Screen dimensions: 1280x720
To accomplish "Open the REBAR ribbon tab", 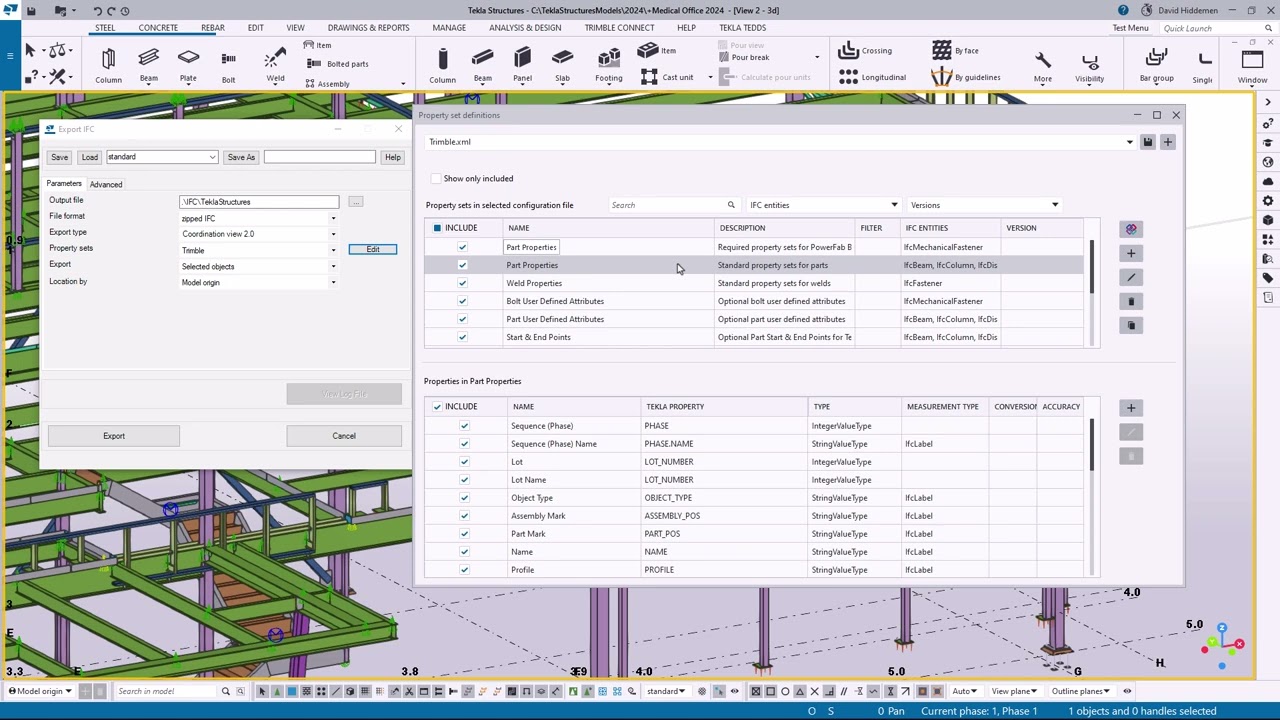I will 212,28.
